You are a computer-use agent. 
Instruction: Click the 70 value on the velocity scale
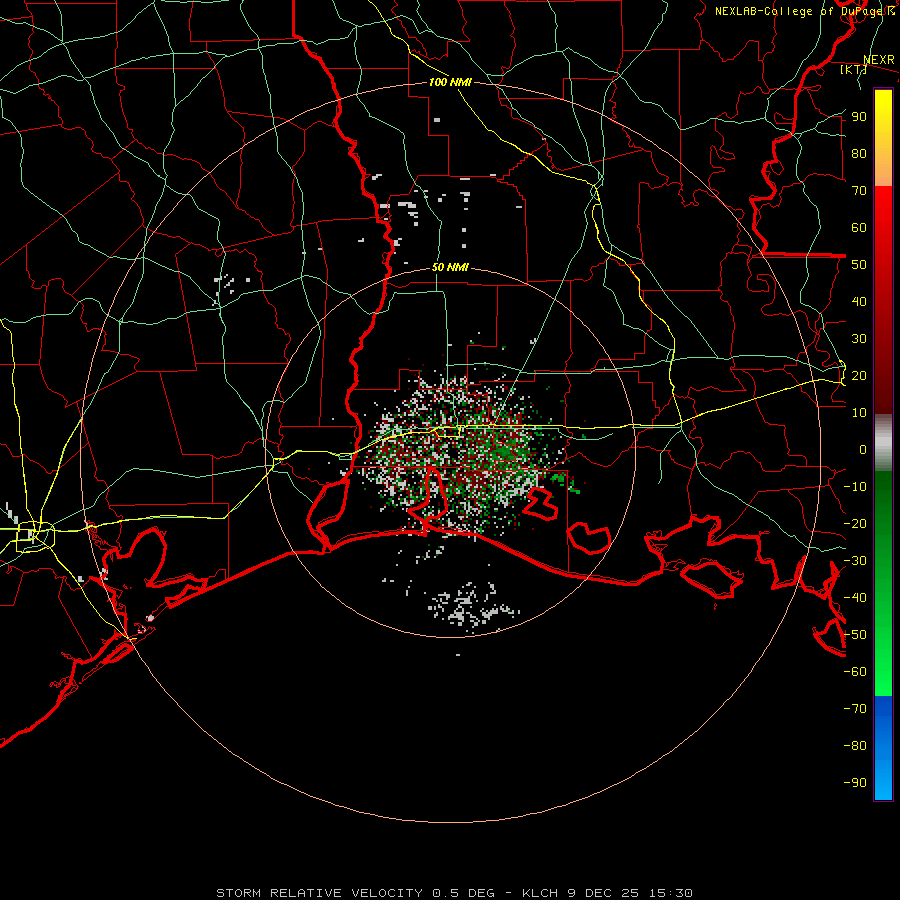point(859,191)
